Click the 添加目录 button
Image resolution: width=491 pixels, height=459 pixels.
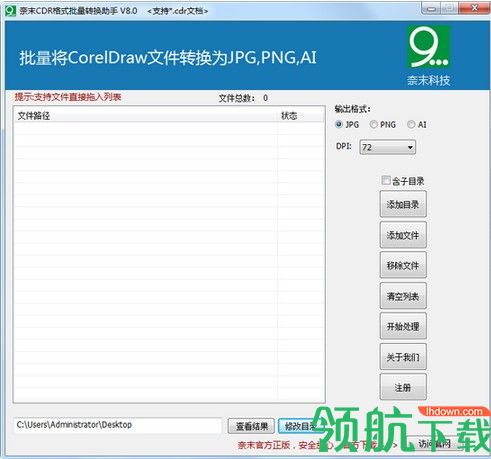[x=403, y=204]
